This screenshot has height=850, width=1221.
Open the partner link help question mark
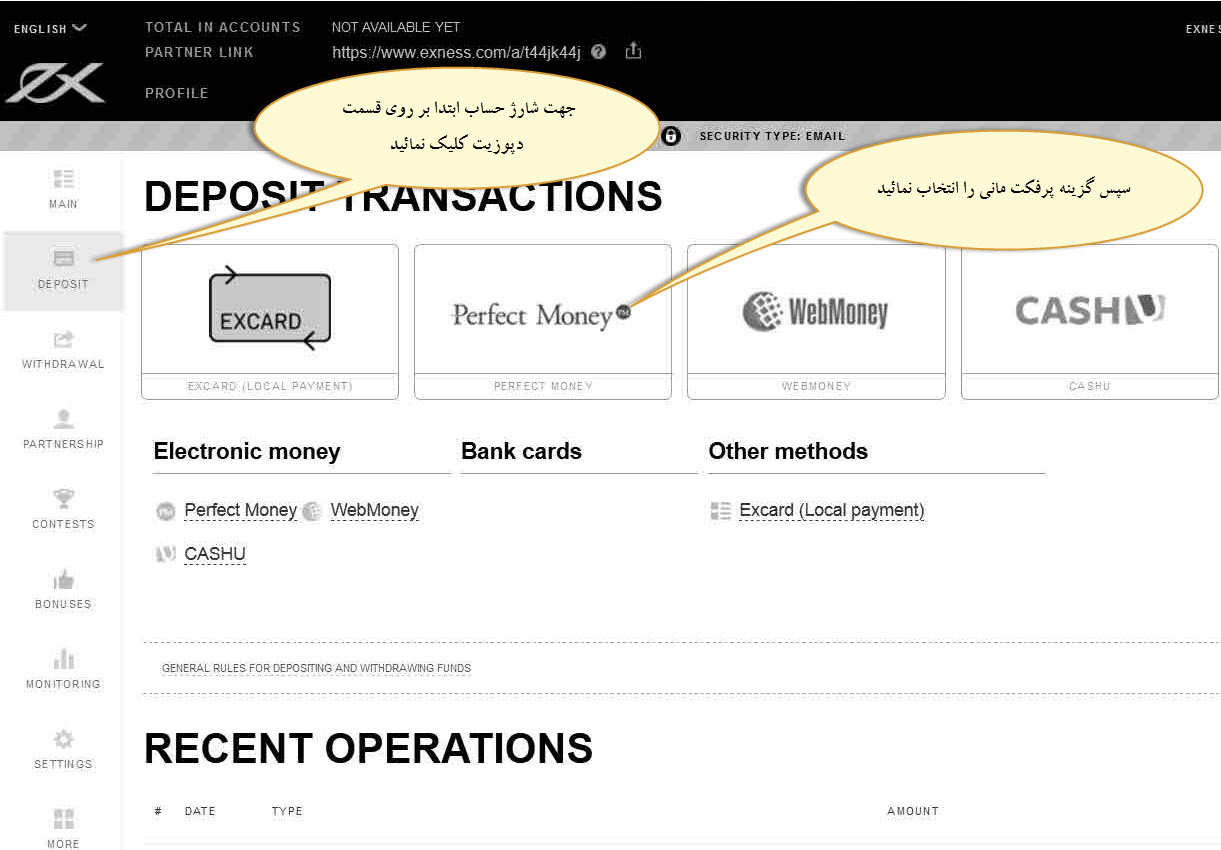(x=598, y=52)
